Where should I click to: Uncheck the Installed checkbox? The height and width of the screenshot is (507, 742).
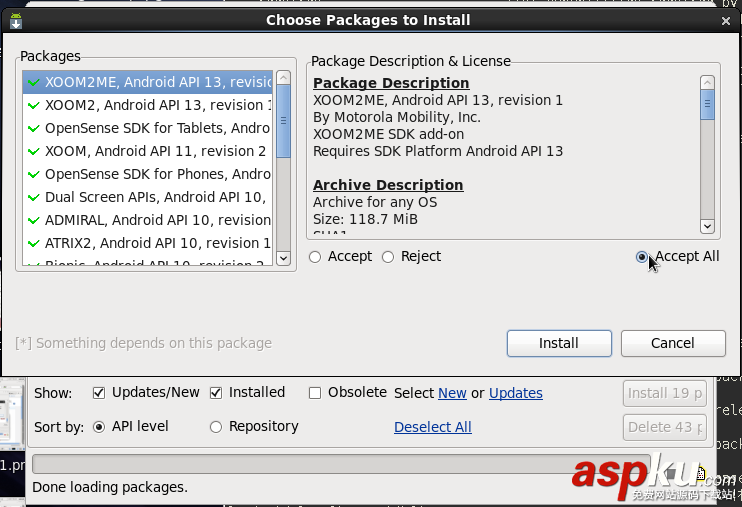tap(216, 393)
